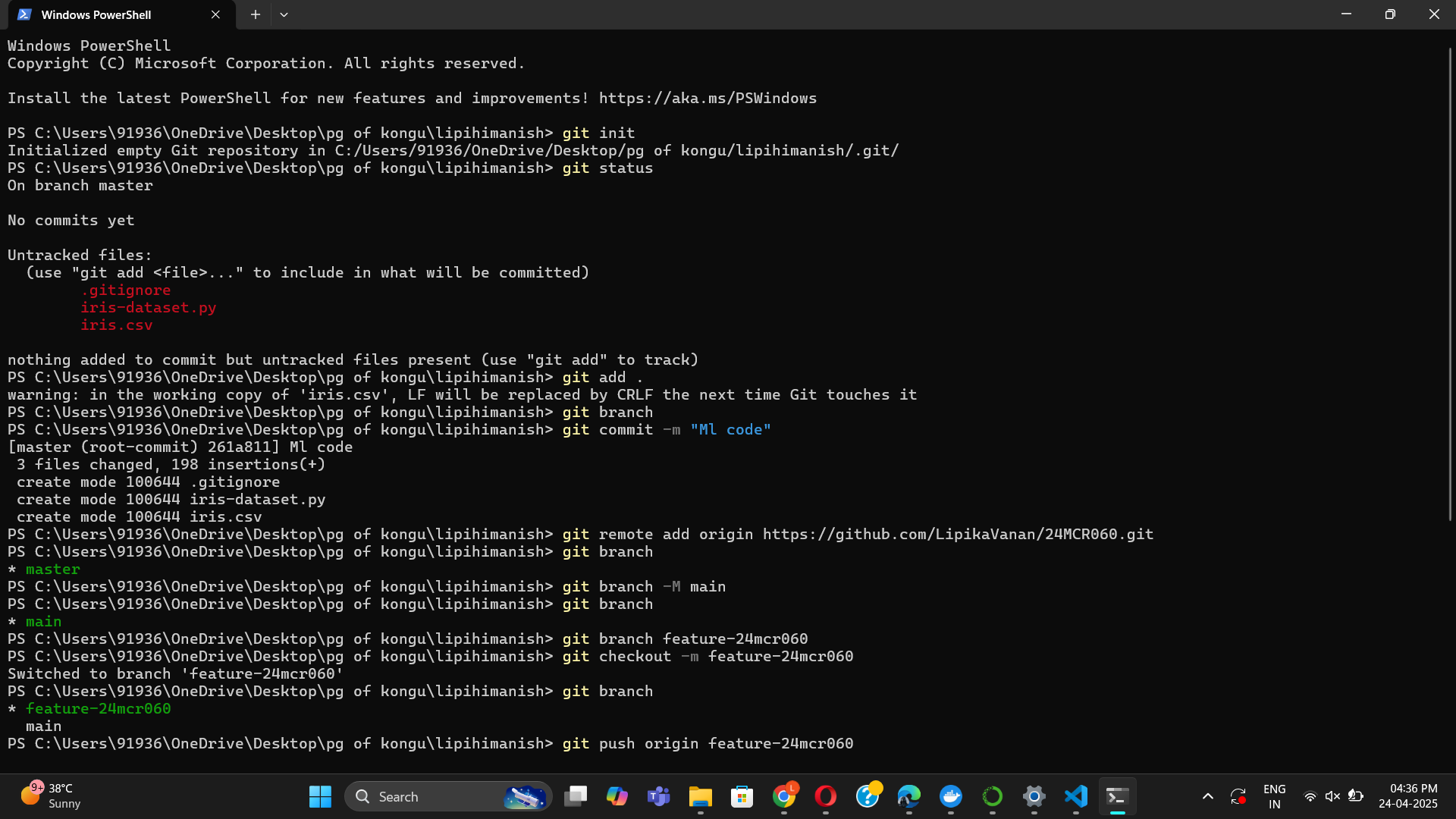Click the 'On branch master' line
The image size is (1456, 819).
pos(80,186)
